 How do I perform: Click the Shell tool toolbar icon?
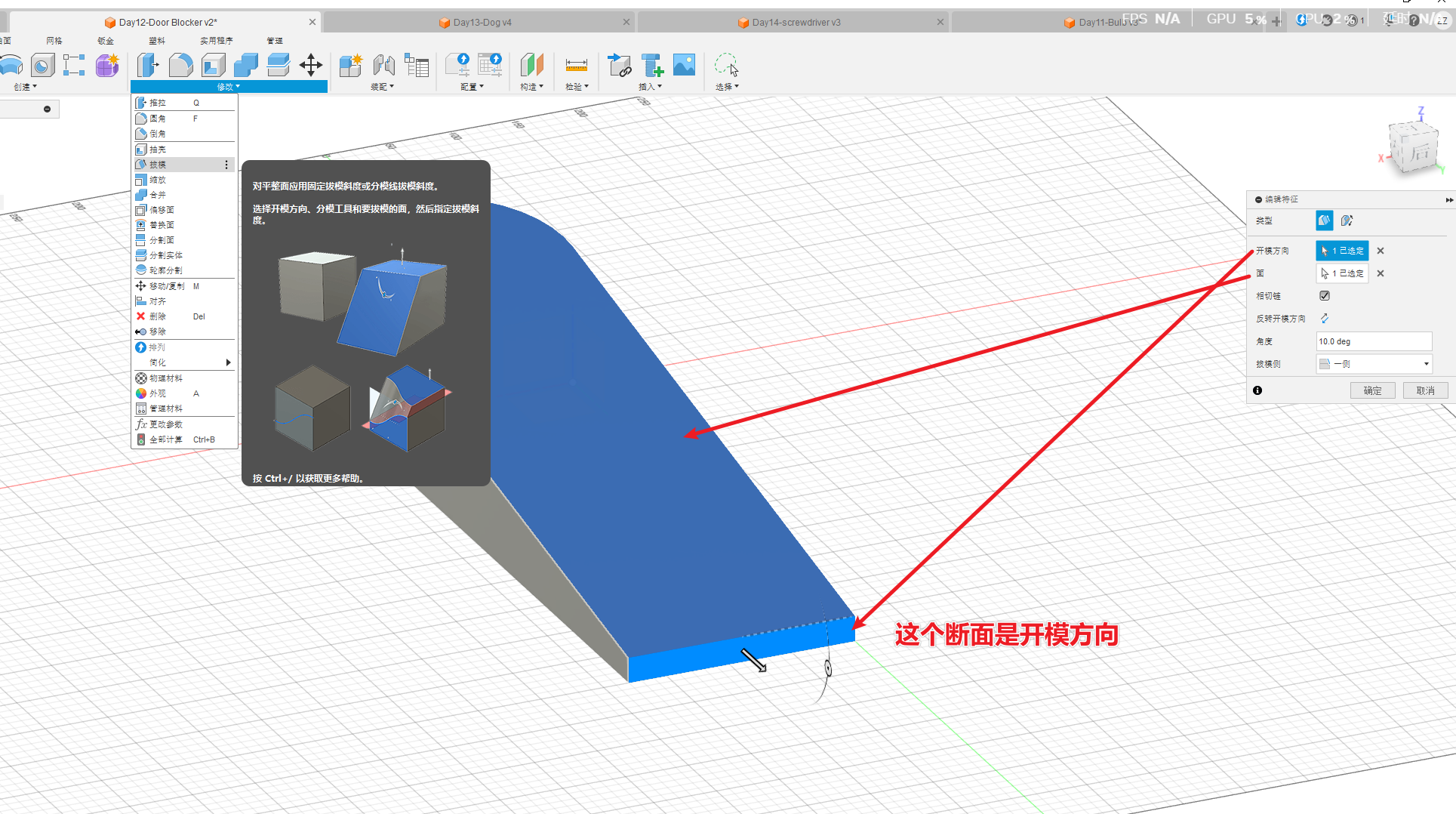[213, 66]
